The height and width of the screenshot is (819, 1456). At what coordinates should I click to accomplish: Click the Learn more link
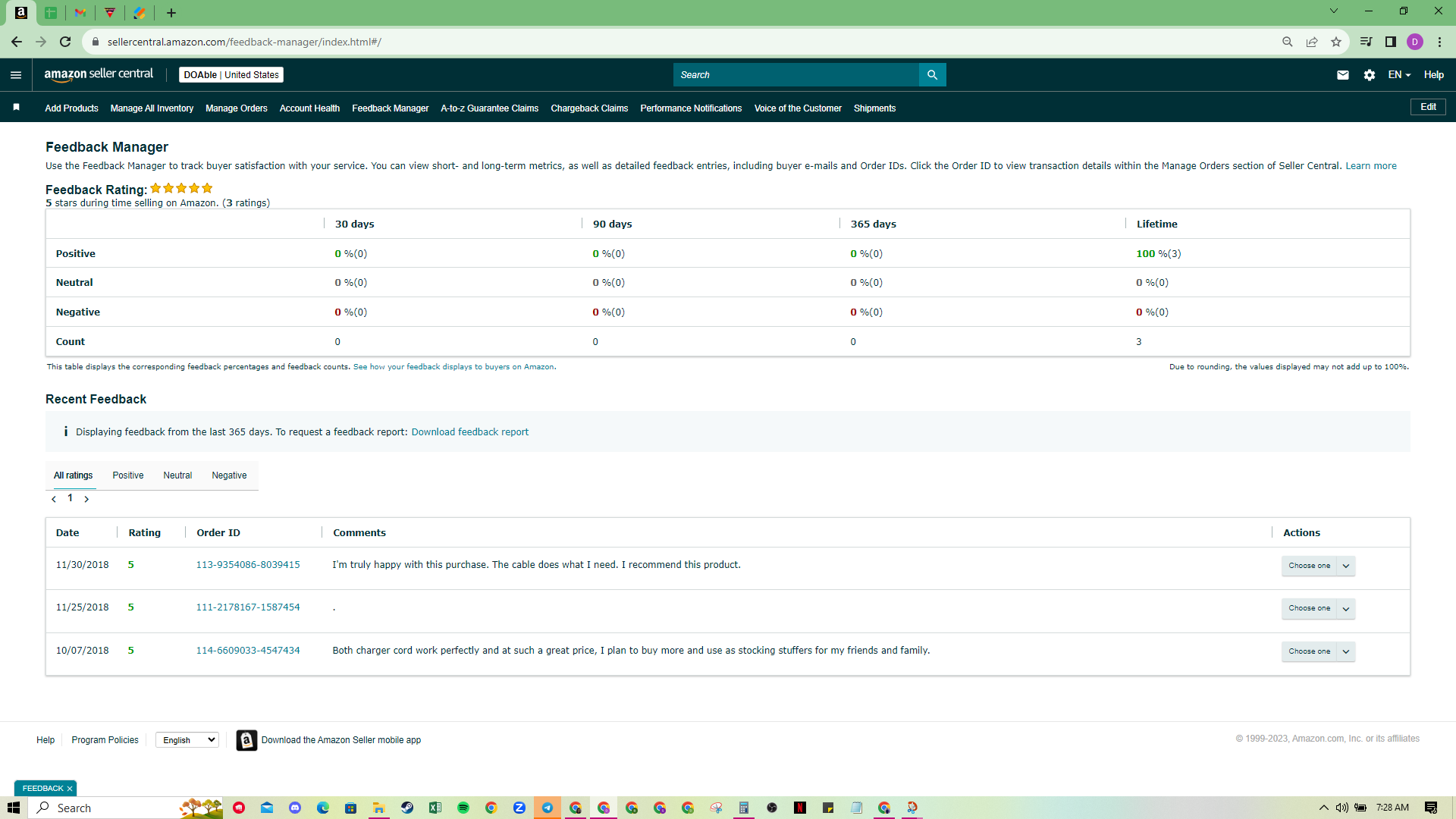(x=1371, y=166)
